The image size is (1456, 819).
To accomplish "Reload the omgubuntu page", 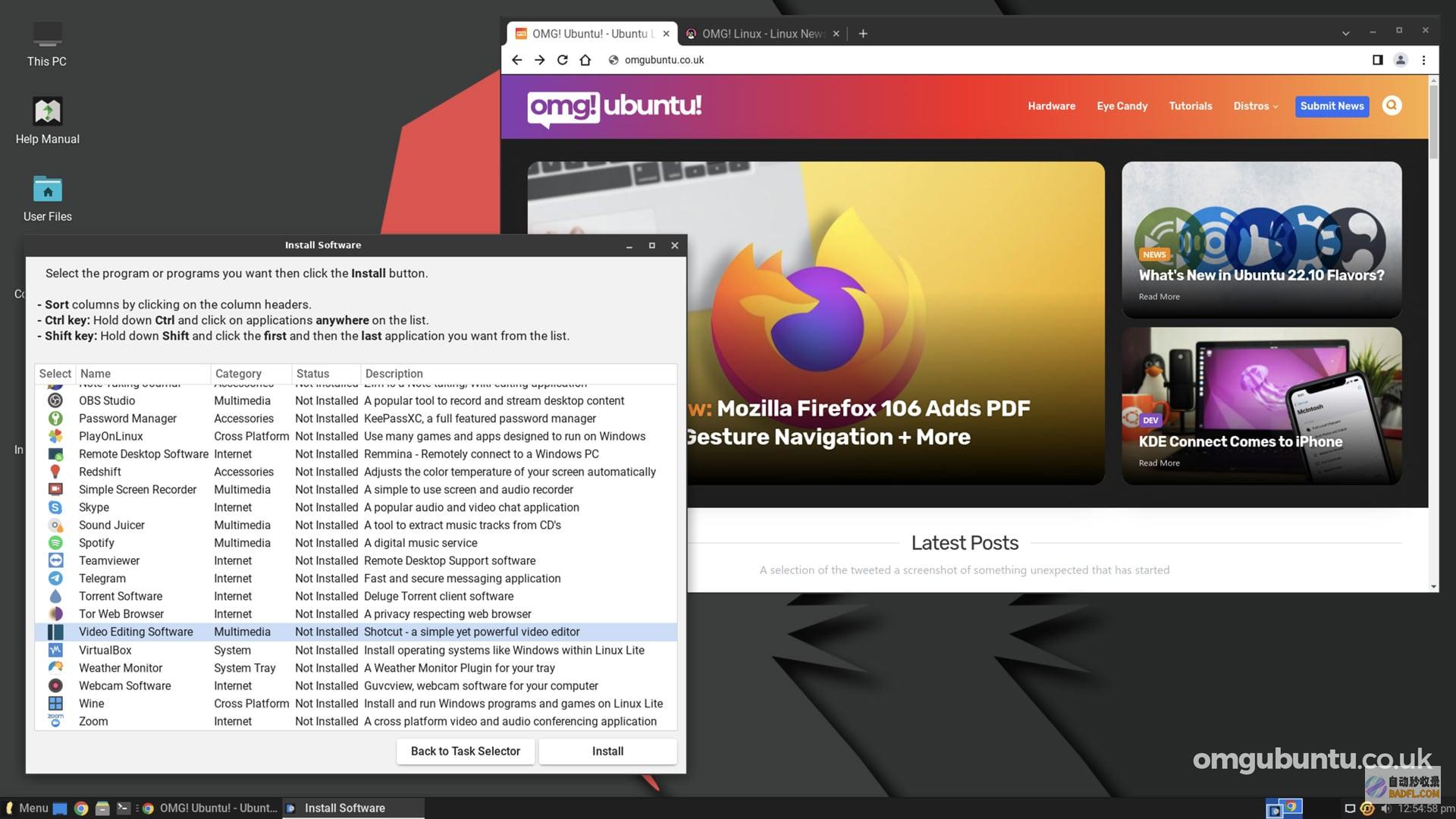I will click(562, 60).
